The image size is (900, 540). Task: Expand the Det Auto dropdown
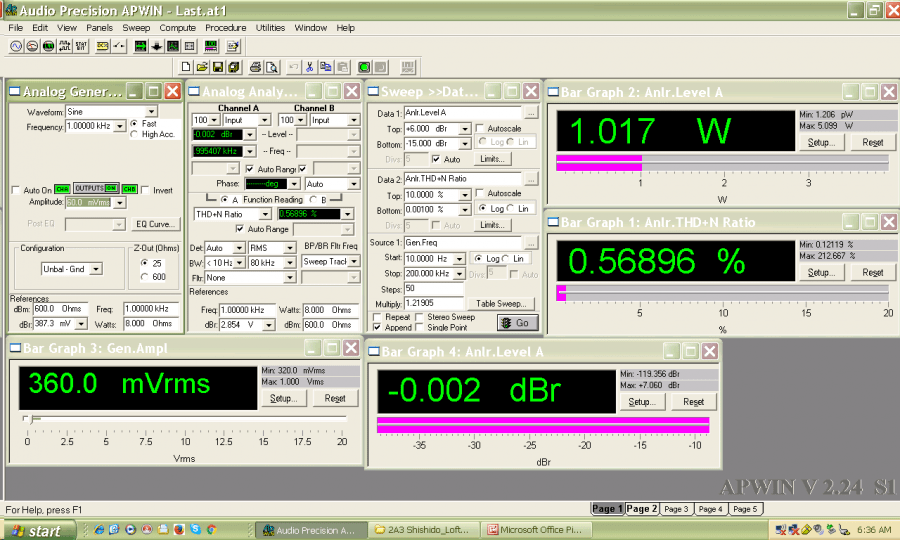[x=239, y=248]
